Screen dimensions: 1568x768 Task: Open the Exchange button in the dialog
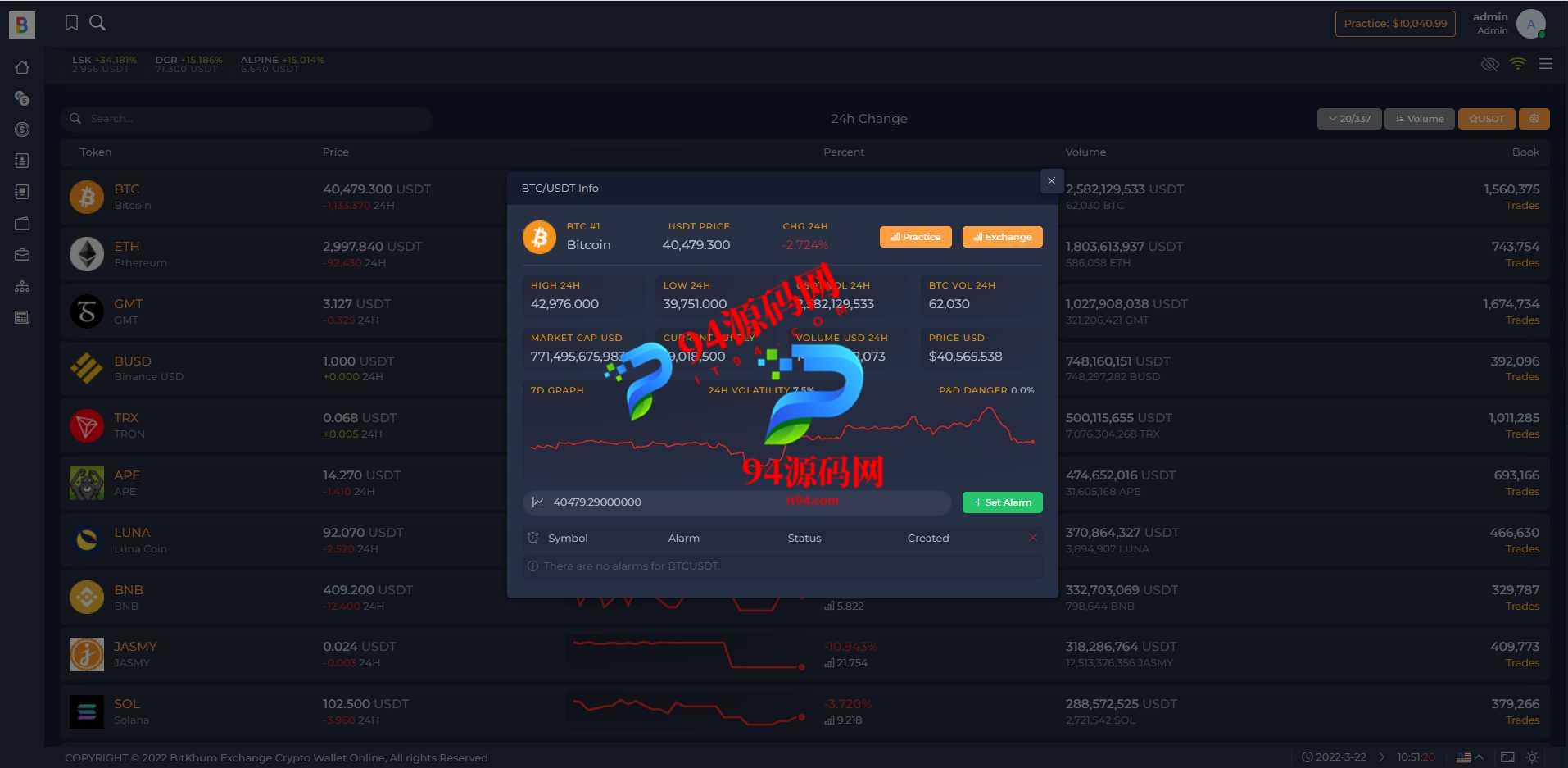click(1003, 237)
